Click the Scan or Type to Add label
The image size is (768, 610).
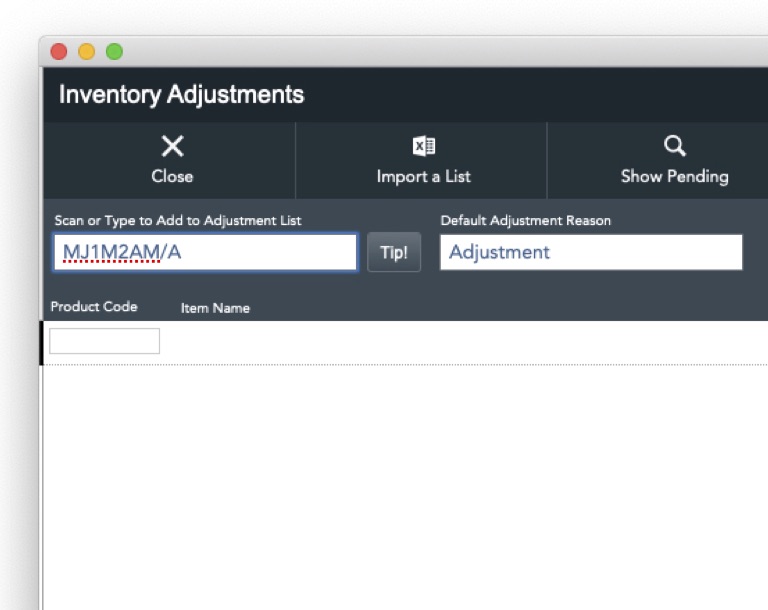pyautogui.click(x=177, y=220)
